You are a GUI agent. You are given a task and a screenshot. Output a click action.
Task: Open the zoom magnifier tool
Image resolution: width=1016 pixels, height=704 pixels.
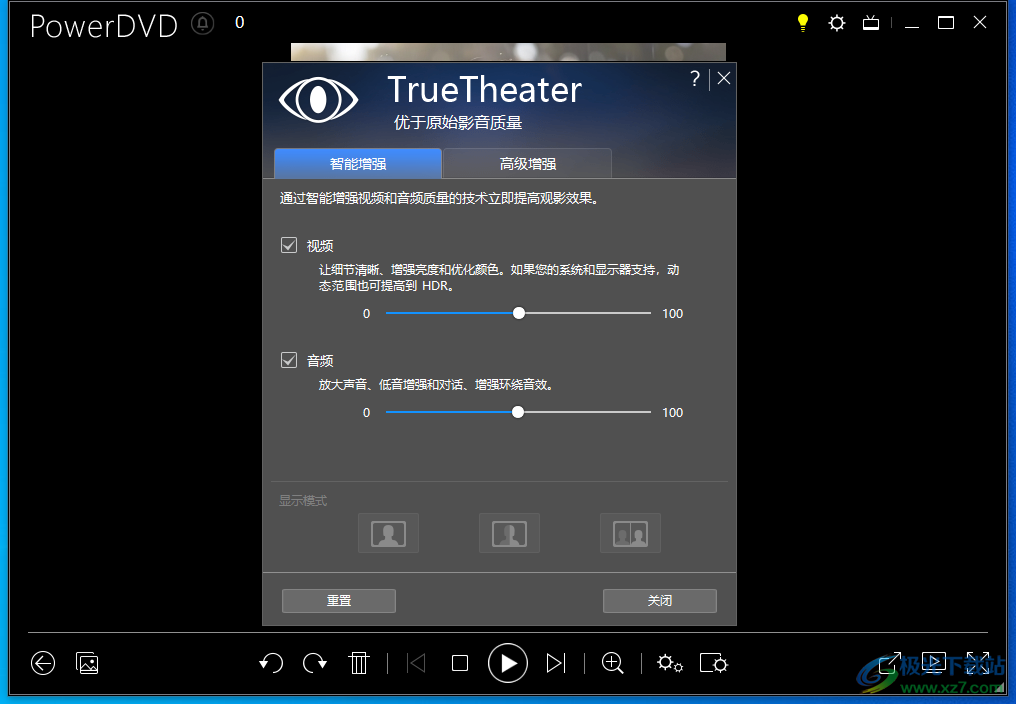[x=612, y=663]
